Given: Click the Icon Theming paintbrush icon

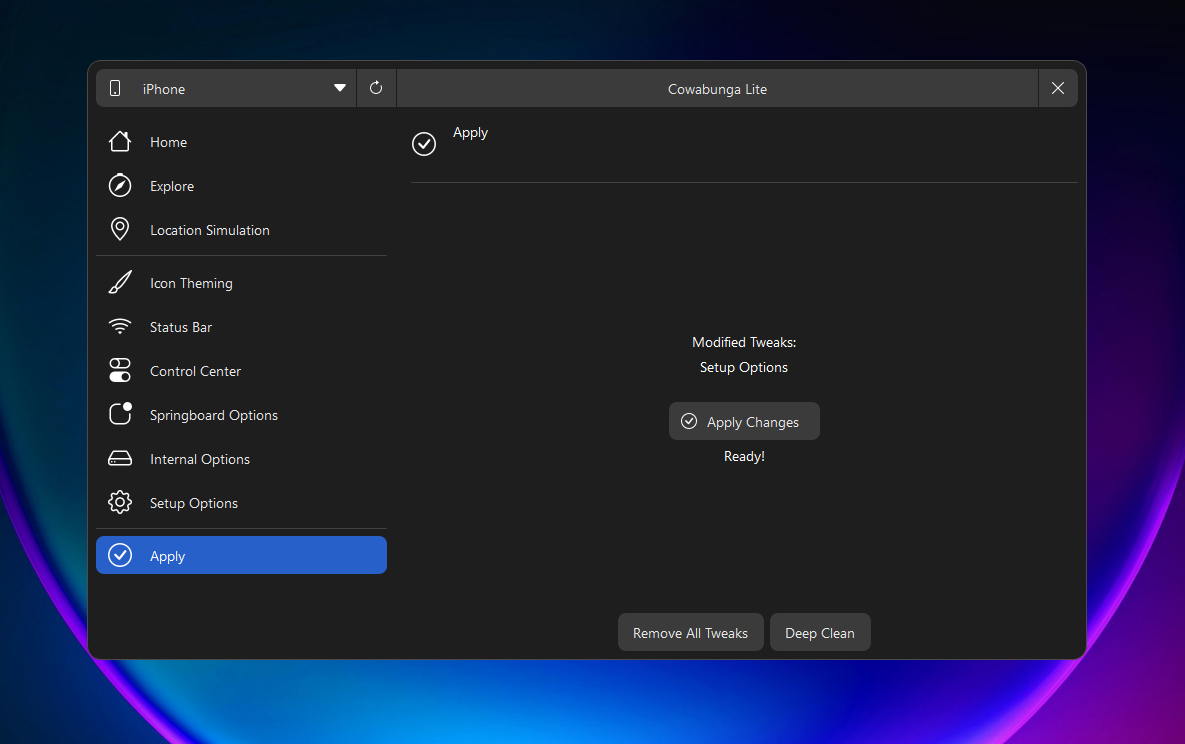Looking at the screenshot, I should coord(120,282).
